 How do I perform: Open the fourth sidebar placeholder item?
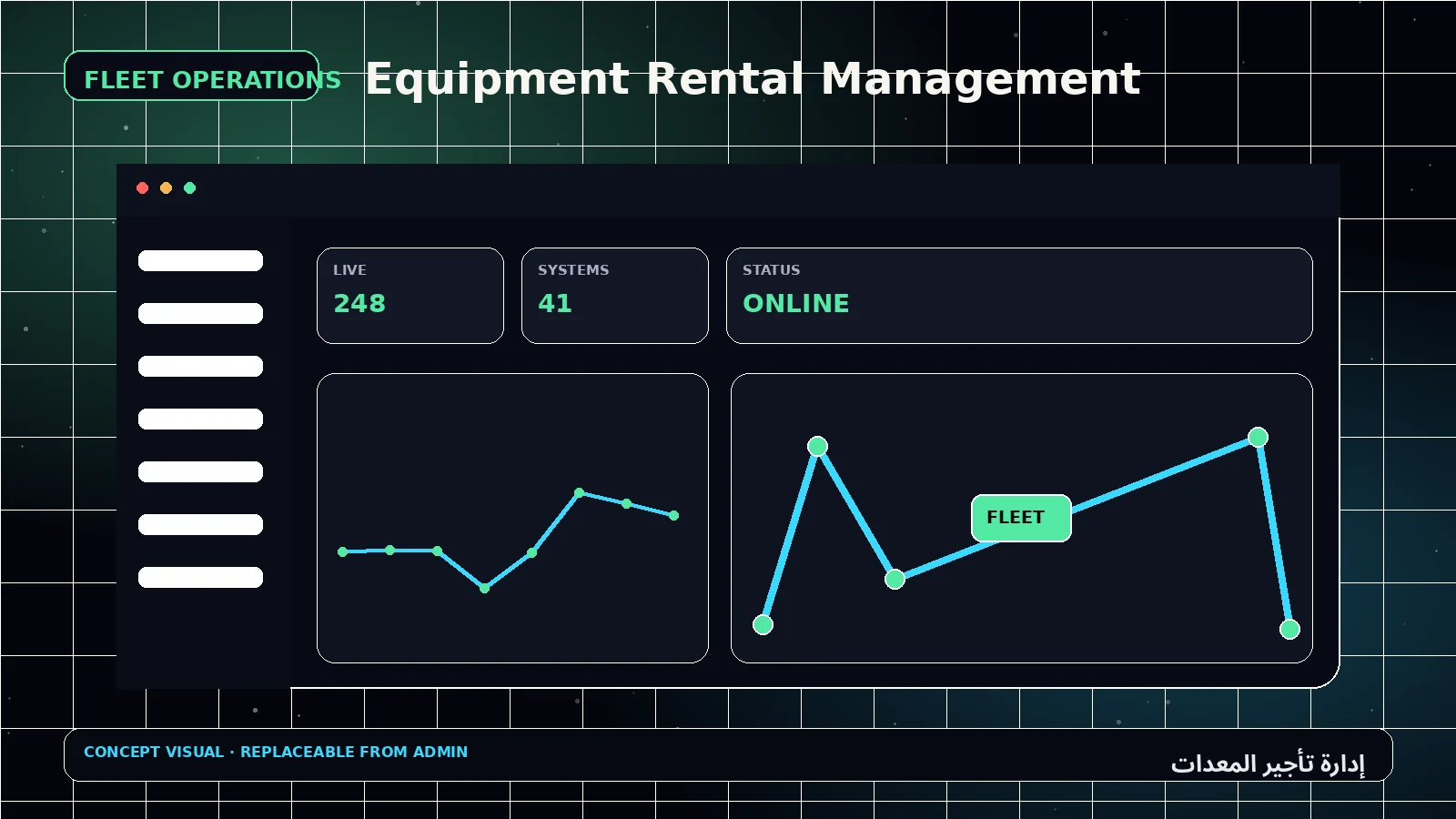200,419
